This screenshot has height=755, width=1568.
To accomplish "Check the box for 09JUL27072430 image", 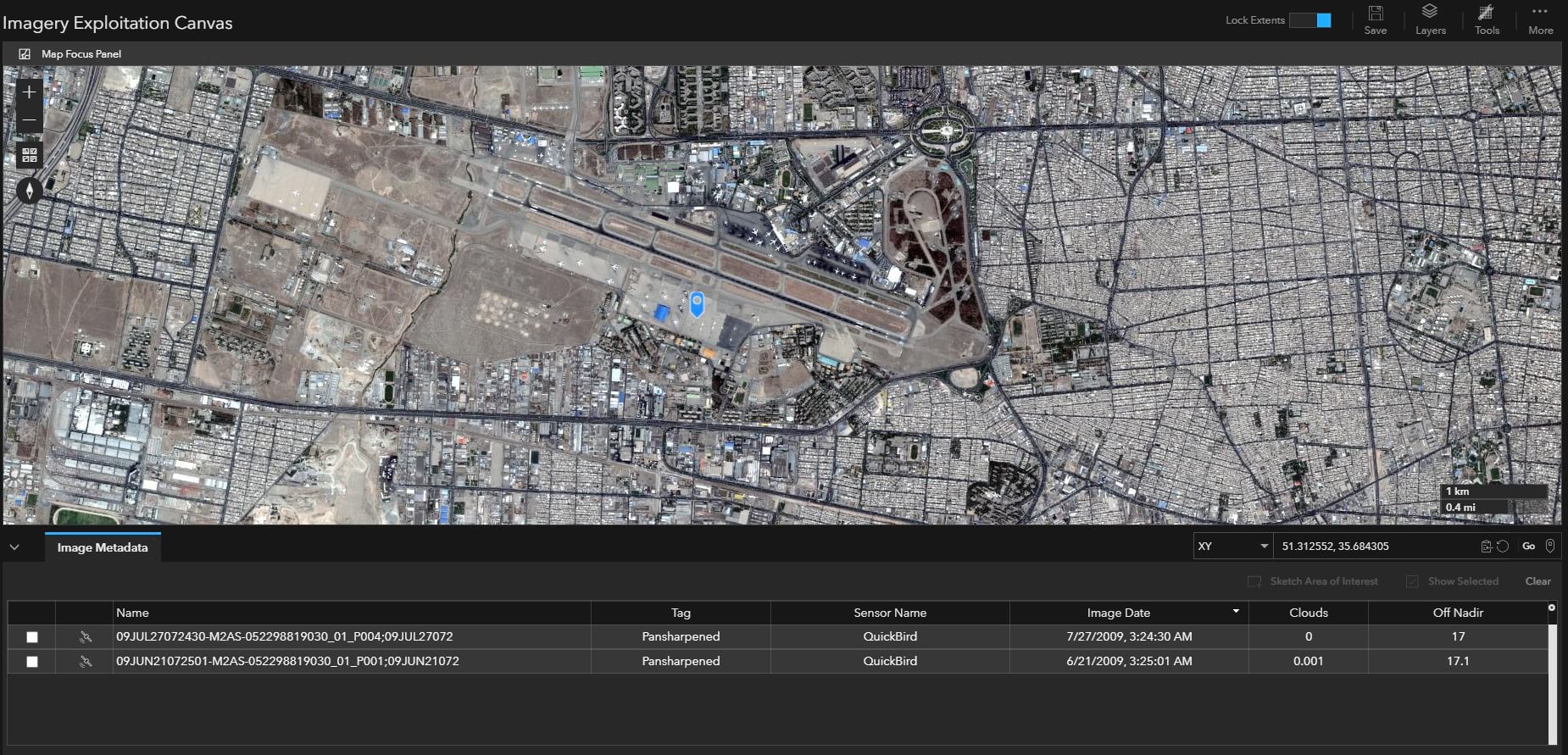I will 32,637.
